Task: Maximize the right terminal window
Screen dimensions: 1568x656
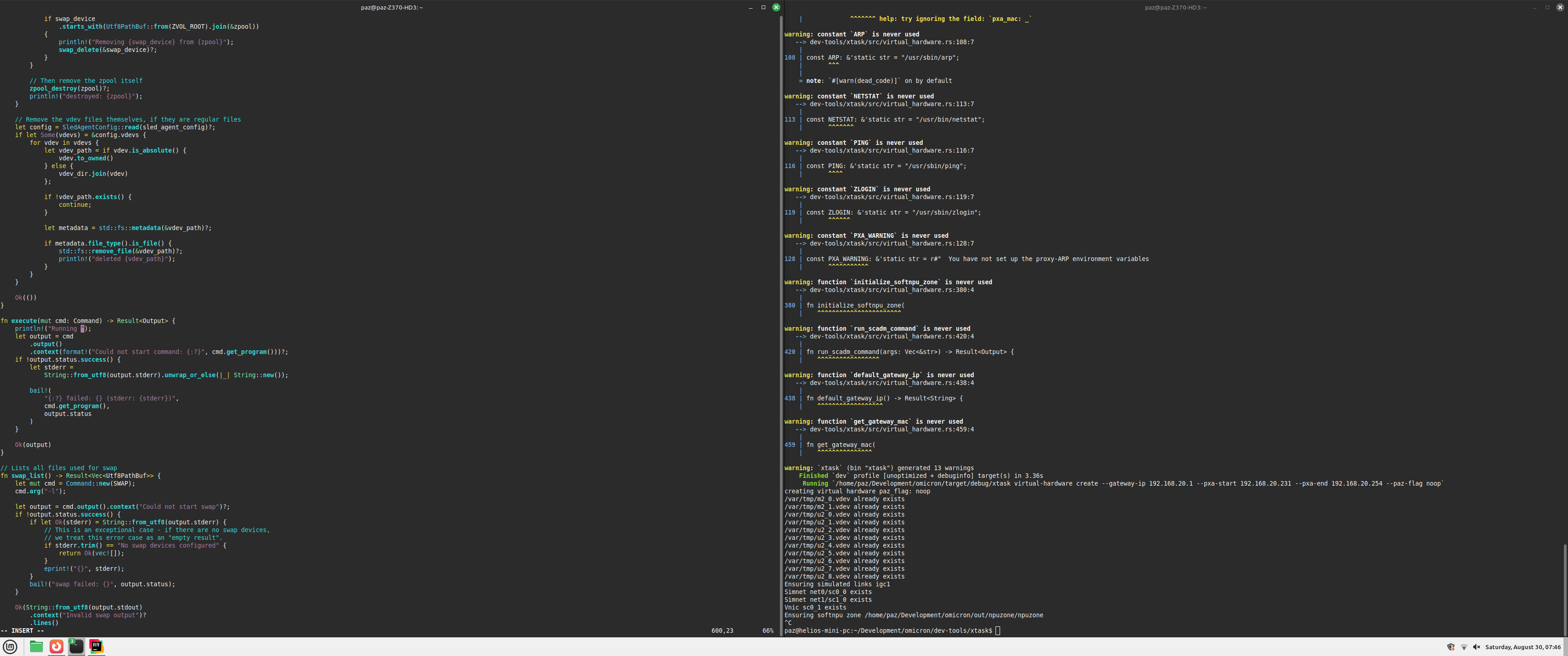Action: tap(1547, 7)
